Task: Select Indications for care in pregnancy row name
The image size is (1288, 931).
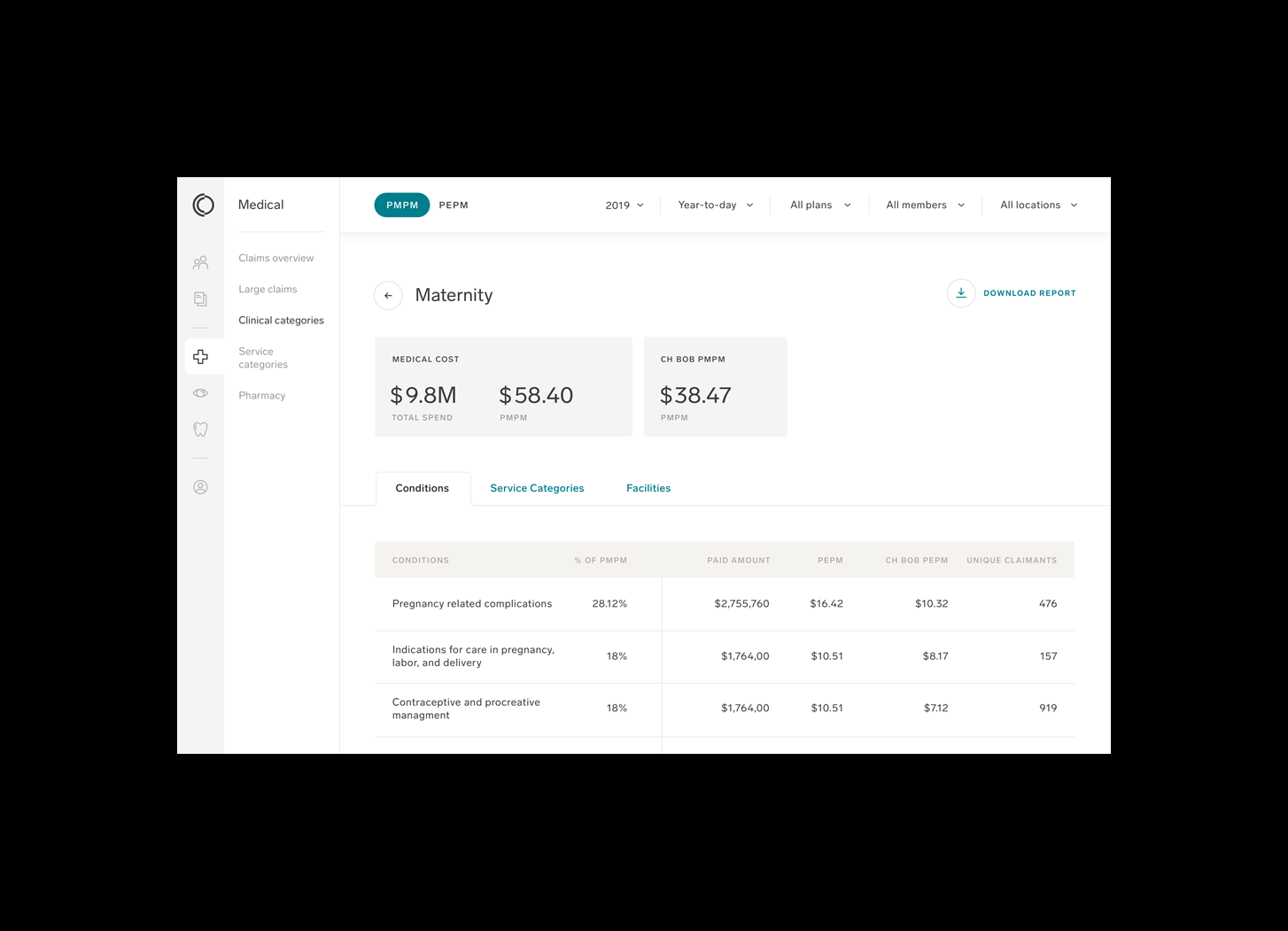Action: (474, 656)
